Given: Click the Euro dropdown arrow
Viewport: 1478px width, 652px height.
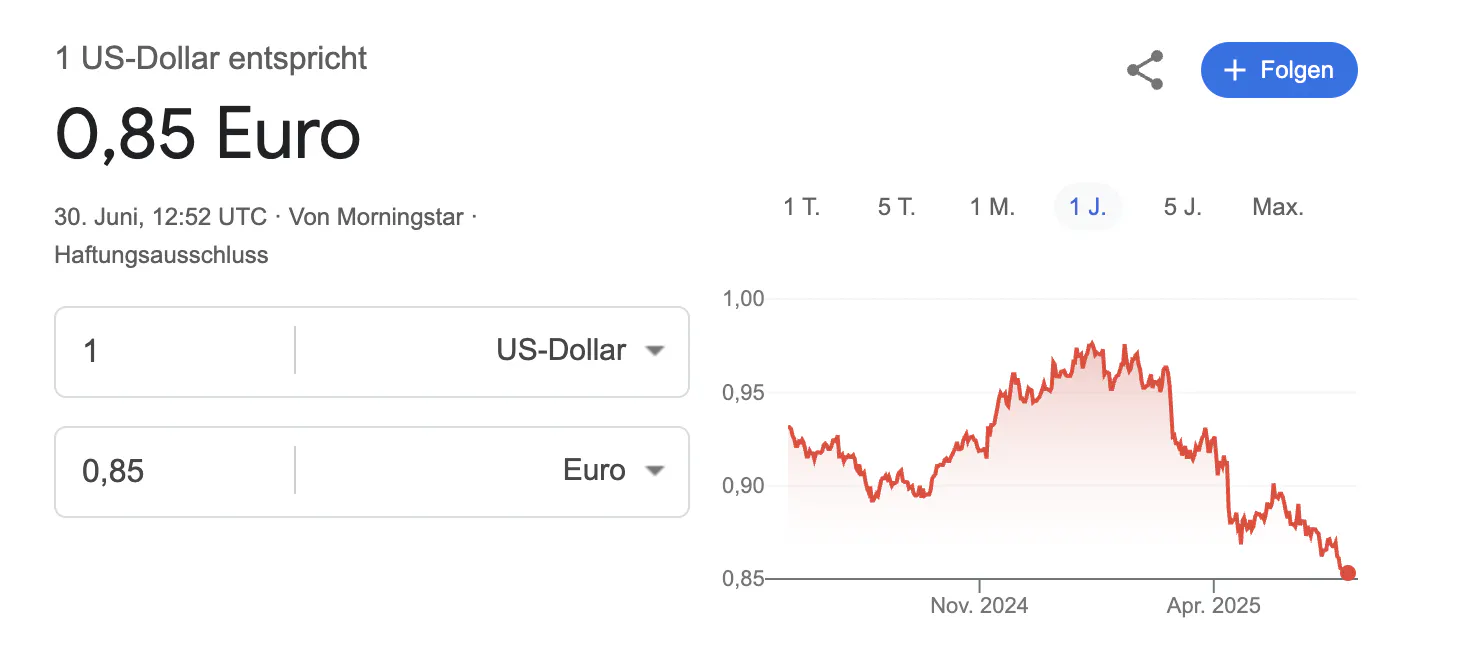Looking at the screenshot, I should pyautogui.click(x=655, y=471).
